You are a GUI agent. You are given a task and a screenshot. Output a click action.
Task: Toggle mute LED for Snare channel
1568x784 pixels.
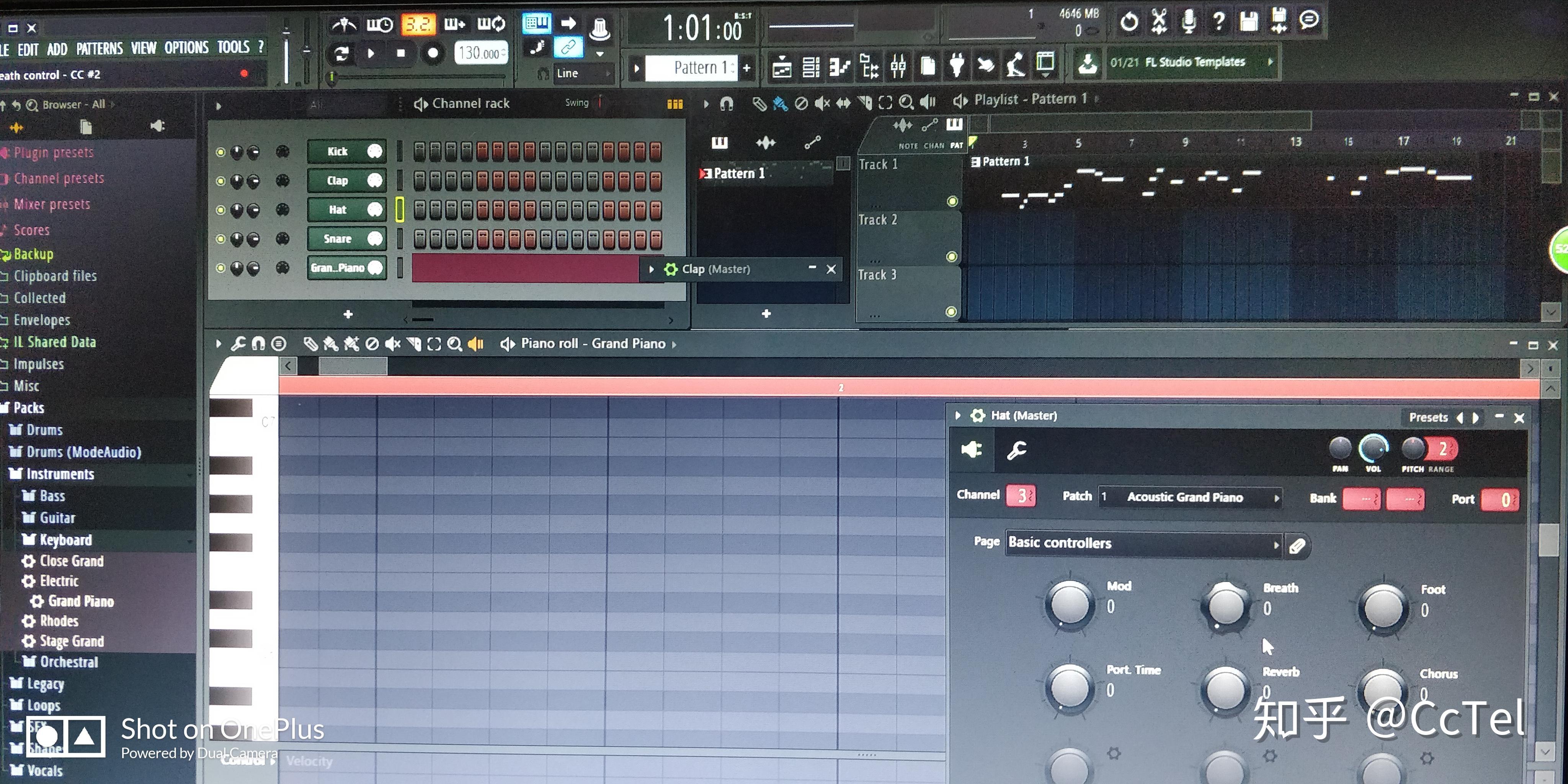220,239
